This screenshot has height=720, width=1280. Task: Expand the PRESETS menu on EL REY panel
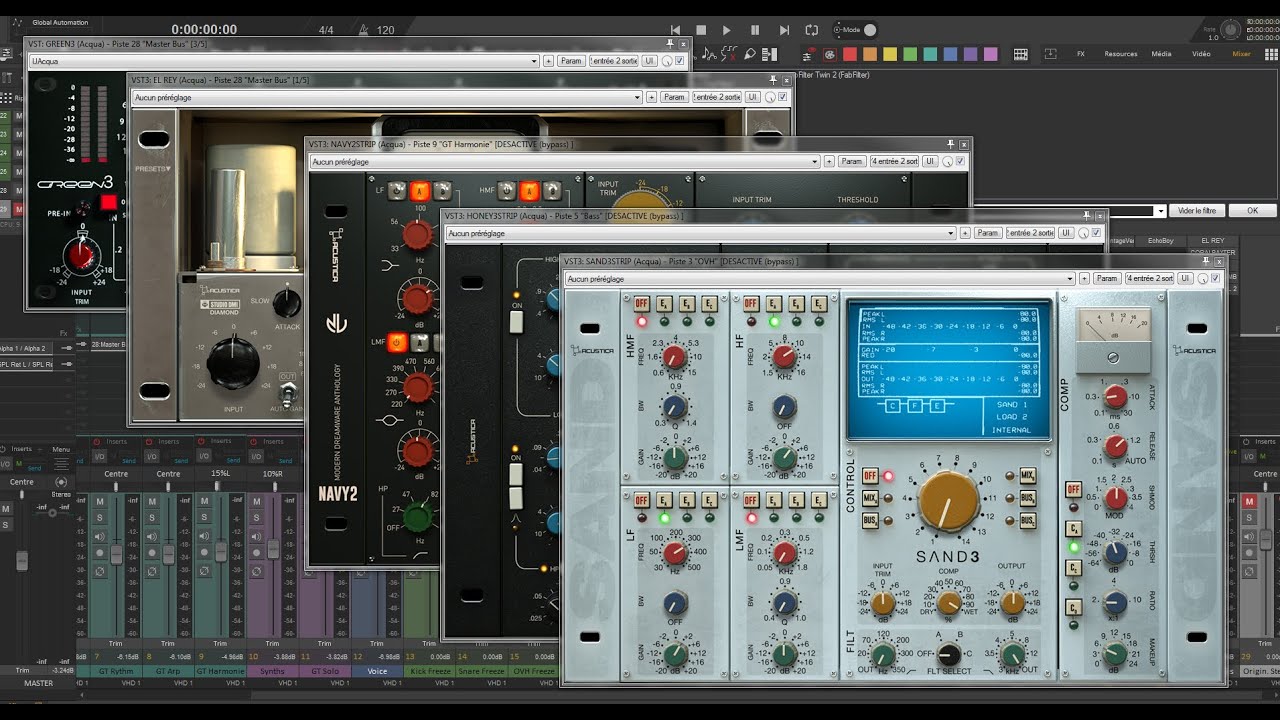click(x=153, y=169)
